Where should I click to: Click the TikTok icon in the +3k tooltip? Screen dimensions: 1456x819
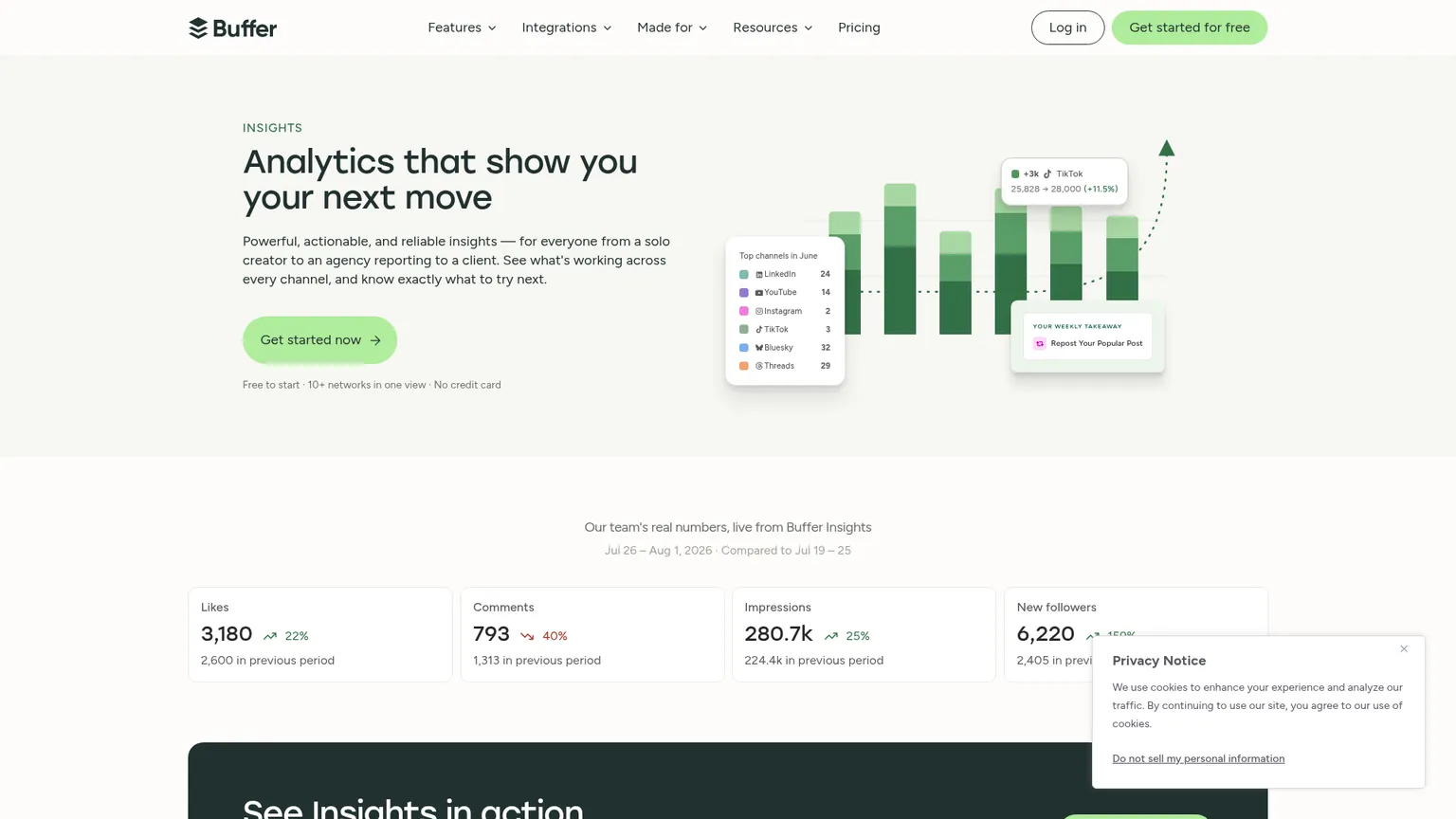[x=1047, y=174]
